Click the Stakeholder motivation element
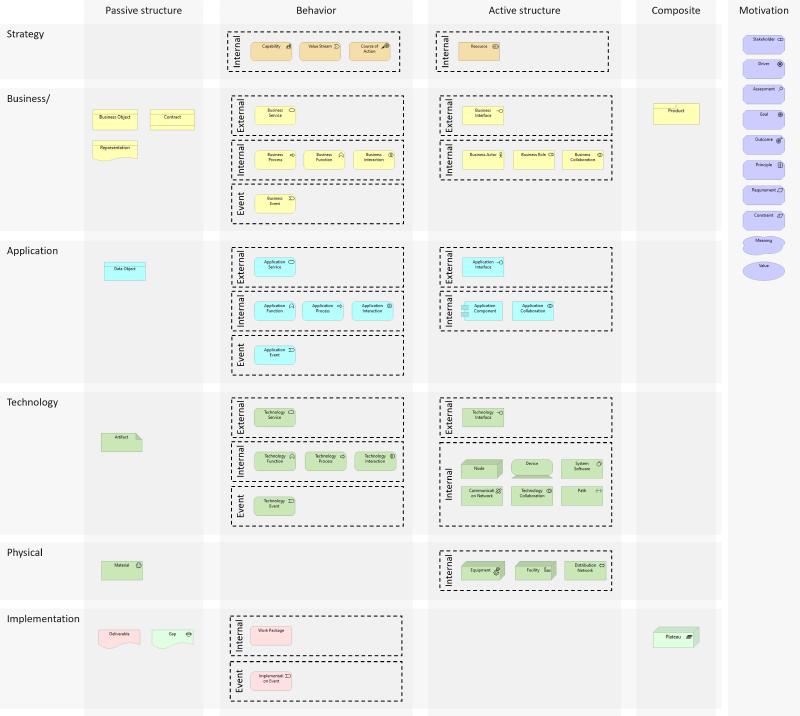The height and width of the screenshot is (716, 800). [x=764, y=44]
